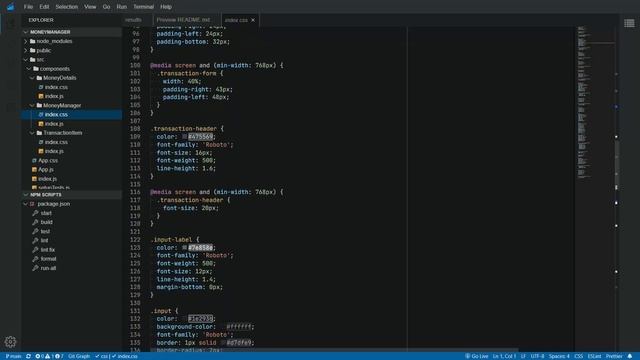Open index.js under TransactionItem folder
This screenshot has width=640, height=360.
tap(54, 151)
